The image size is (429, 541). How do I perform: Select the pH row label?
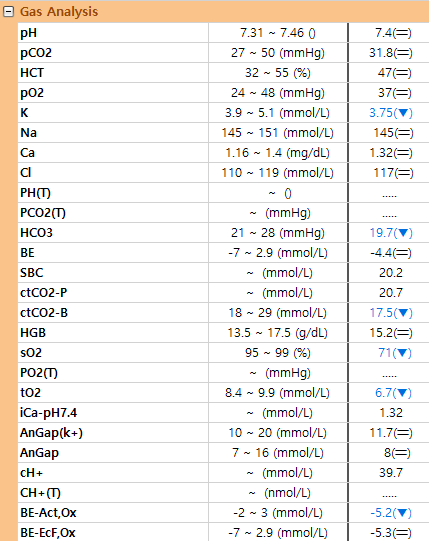pyautogui.click(x=29, y=33)
